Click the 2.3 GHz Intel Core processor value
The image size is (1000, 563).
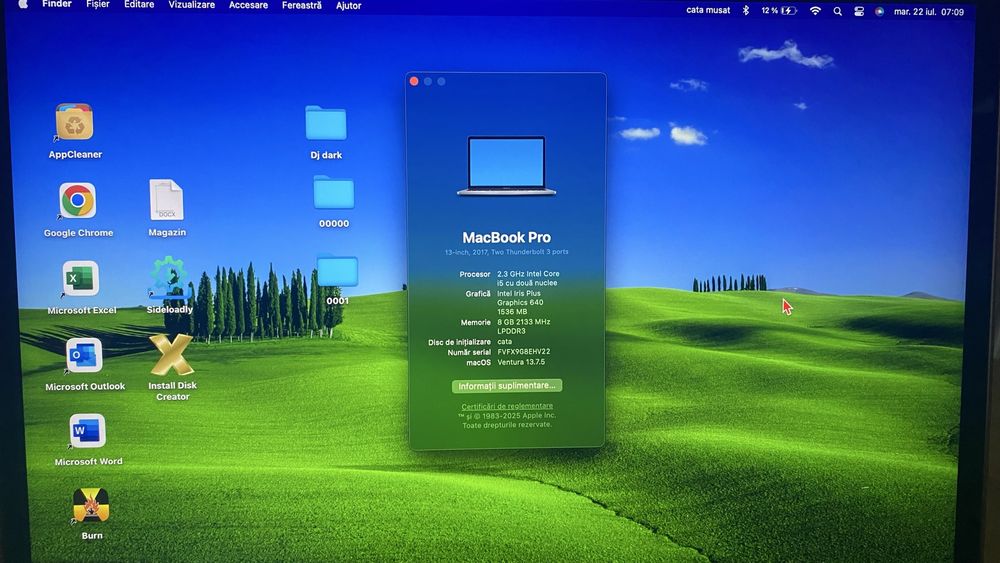[528, 278]
